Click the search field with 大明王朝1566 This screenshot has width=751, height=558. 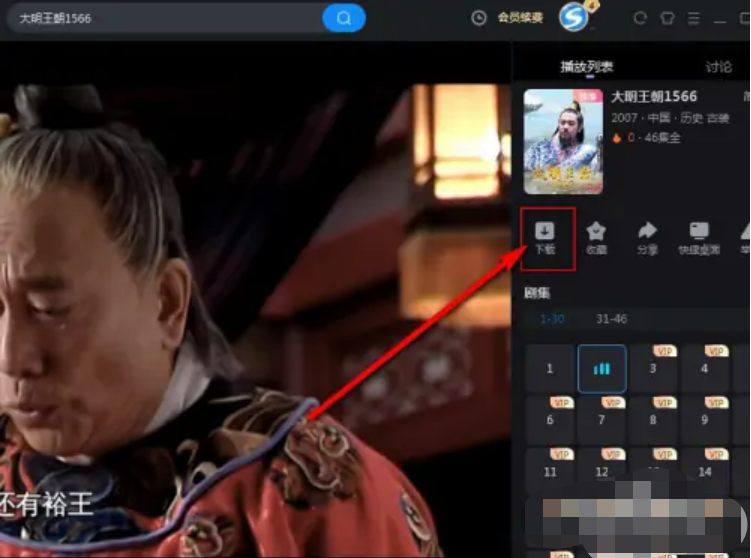(x=165, y=18)
